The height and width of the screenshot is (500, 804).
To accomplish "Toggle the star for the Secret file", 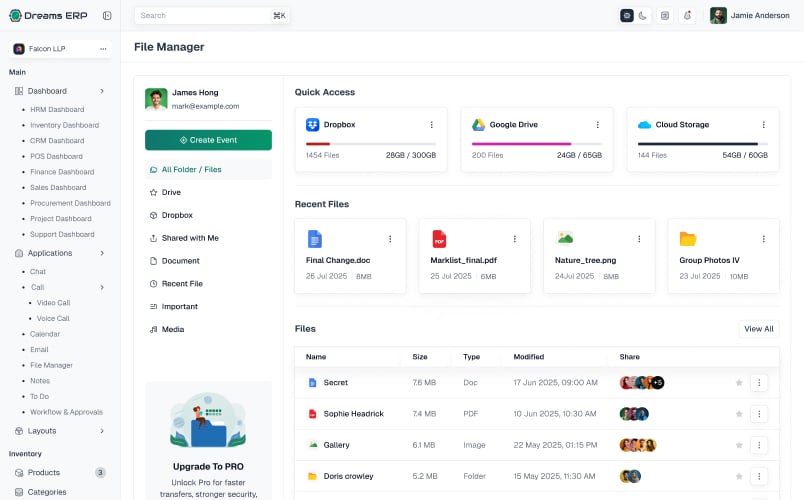I will pos(739,383).
